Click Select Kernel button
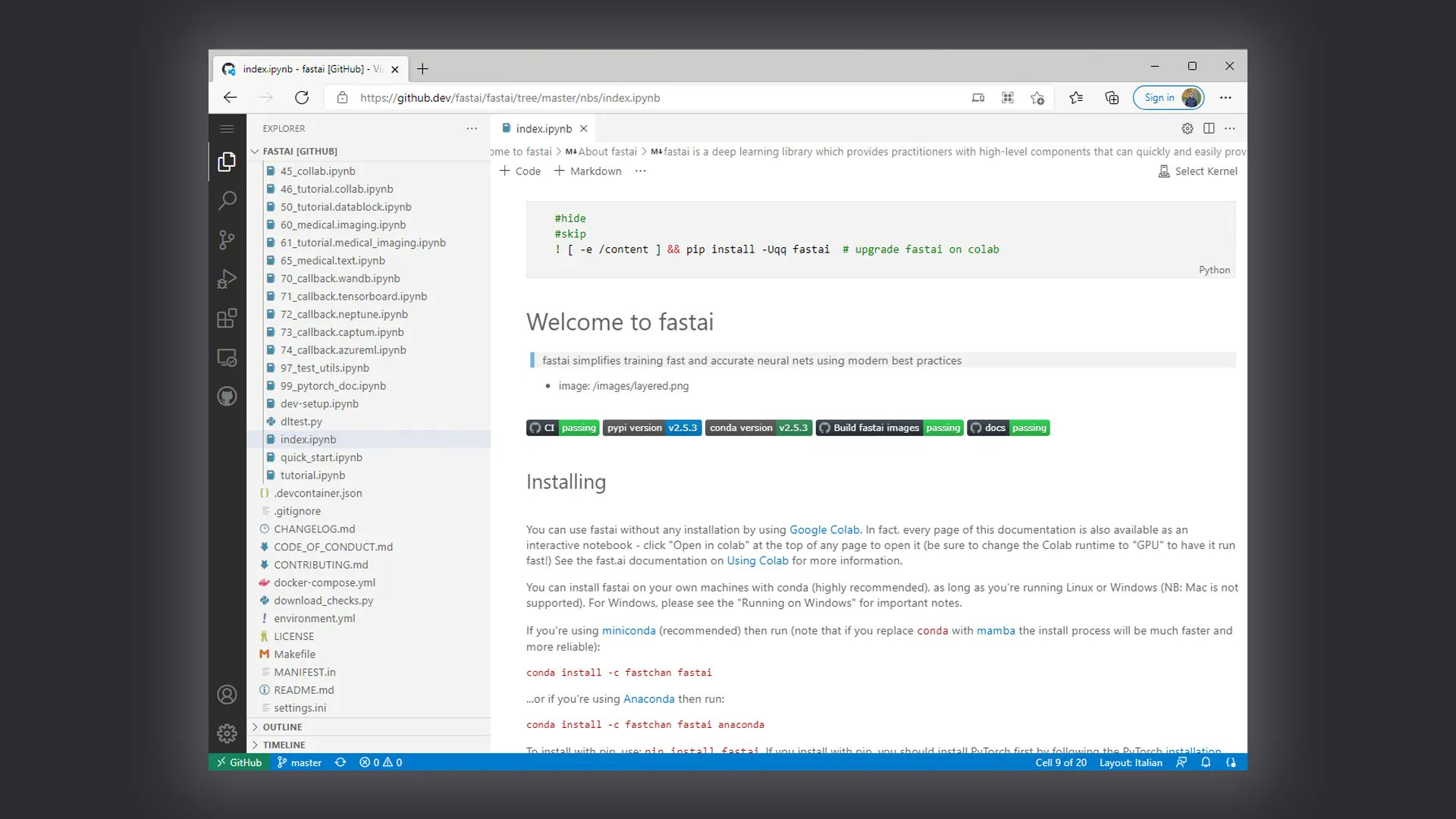1456x819 pixels. (x=1198, y=171)
